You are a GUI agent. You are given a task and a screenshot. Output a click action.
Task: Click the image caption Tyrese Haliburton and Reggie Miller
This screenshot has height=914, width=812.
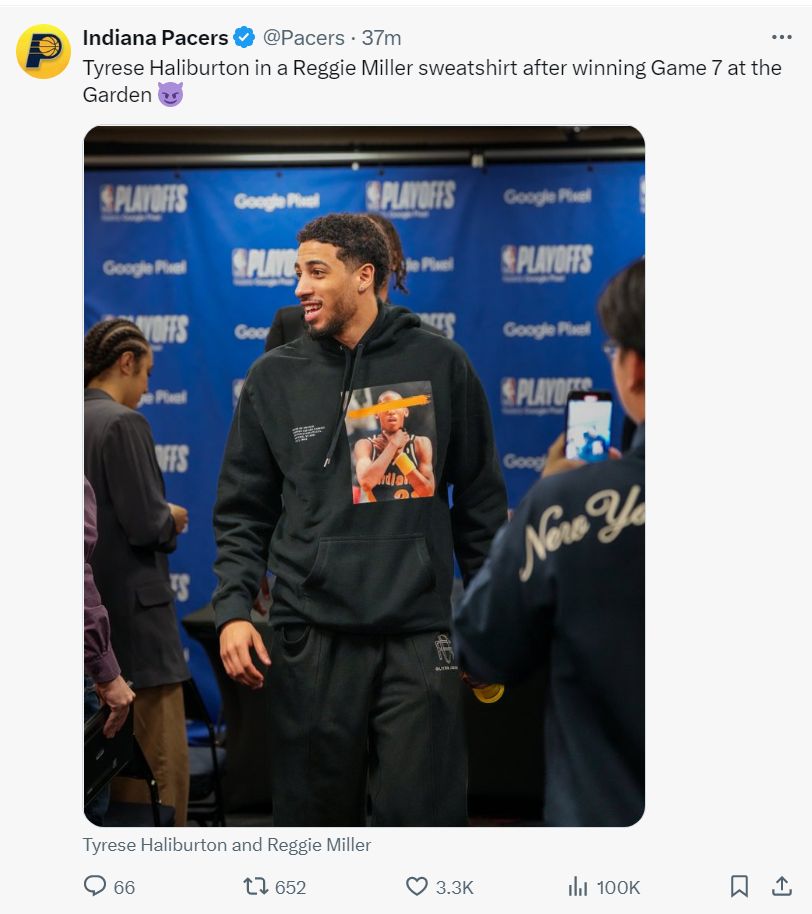click(227, 845)
